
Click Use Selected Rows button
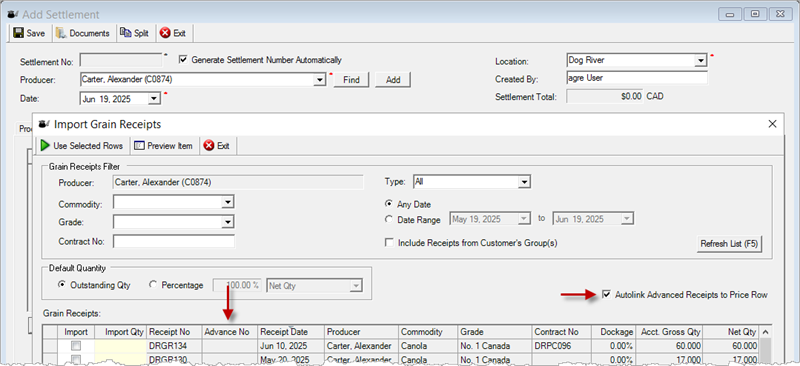82,146
